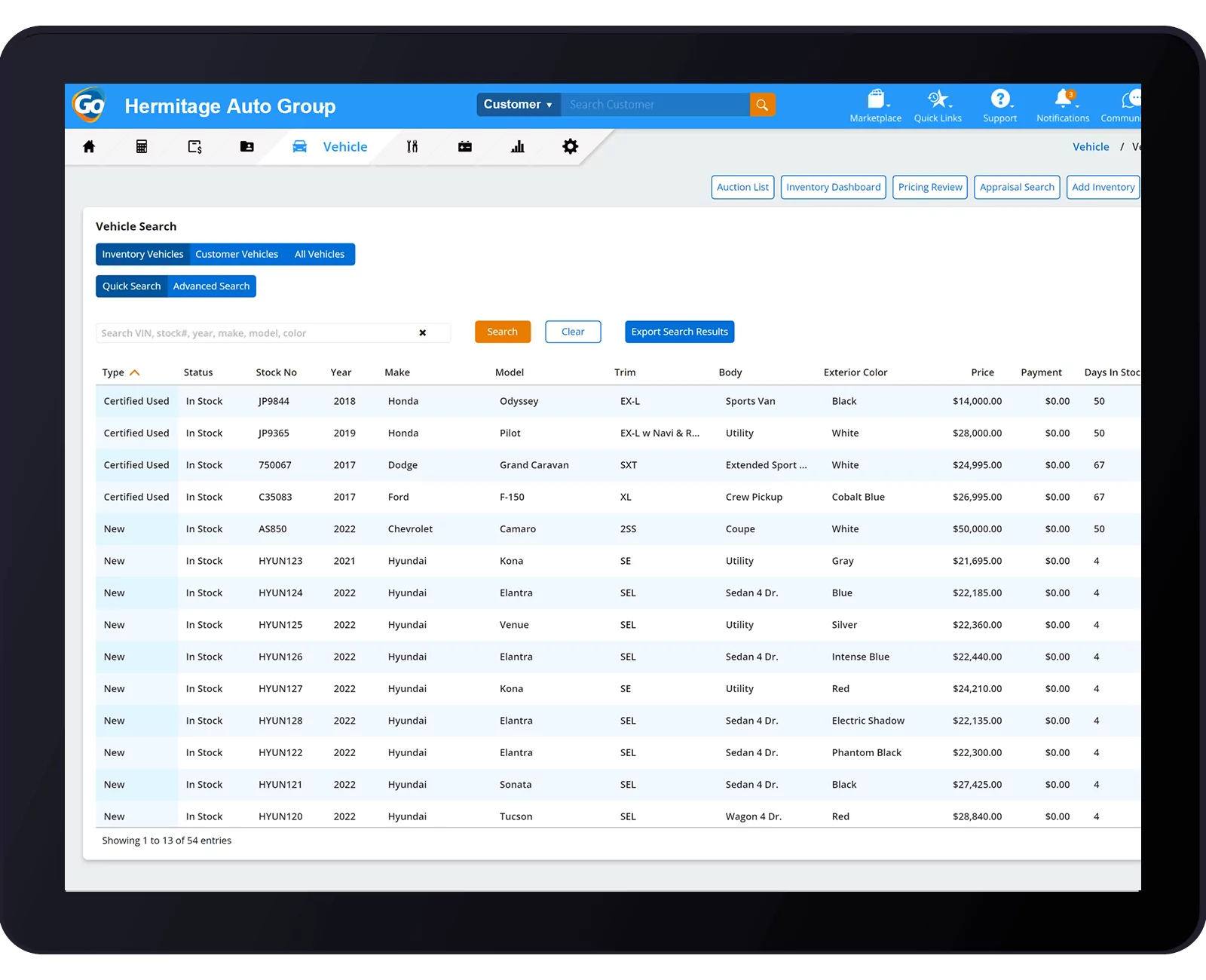Open Notifications bell icon
The height and width of the screenshot is (980, 1206).
1064,98
